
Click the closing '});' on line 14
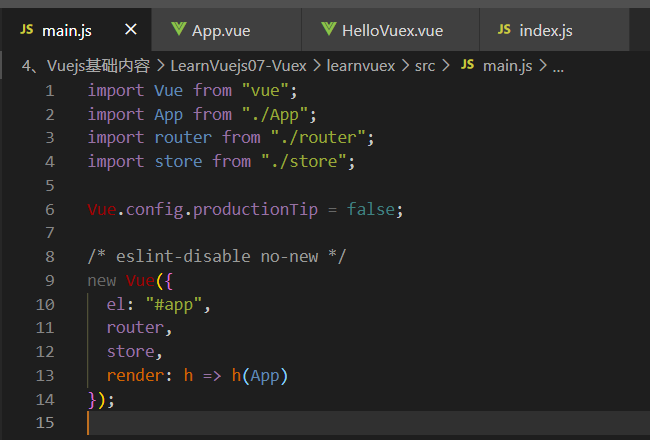tap(101, 400)
